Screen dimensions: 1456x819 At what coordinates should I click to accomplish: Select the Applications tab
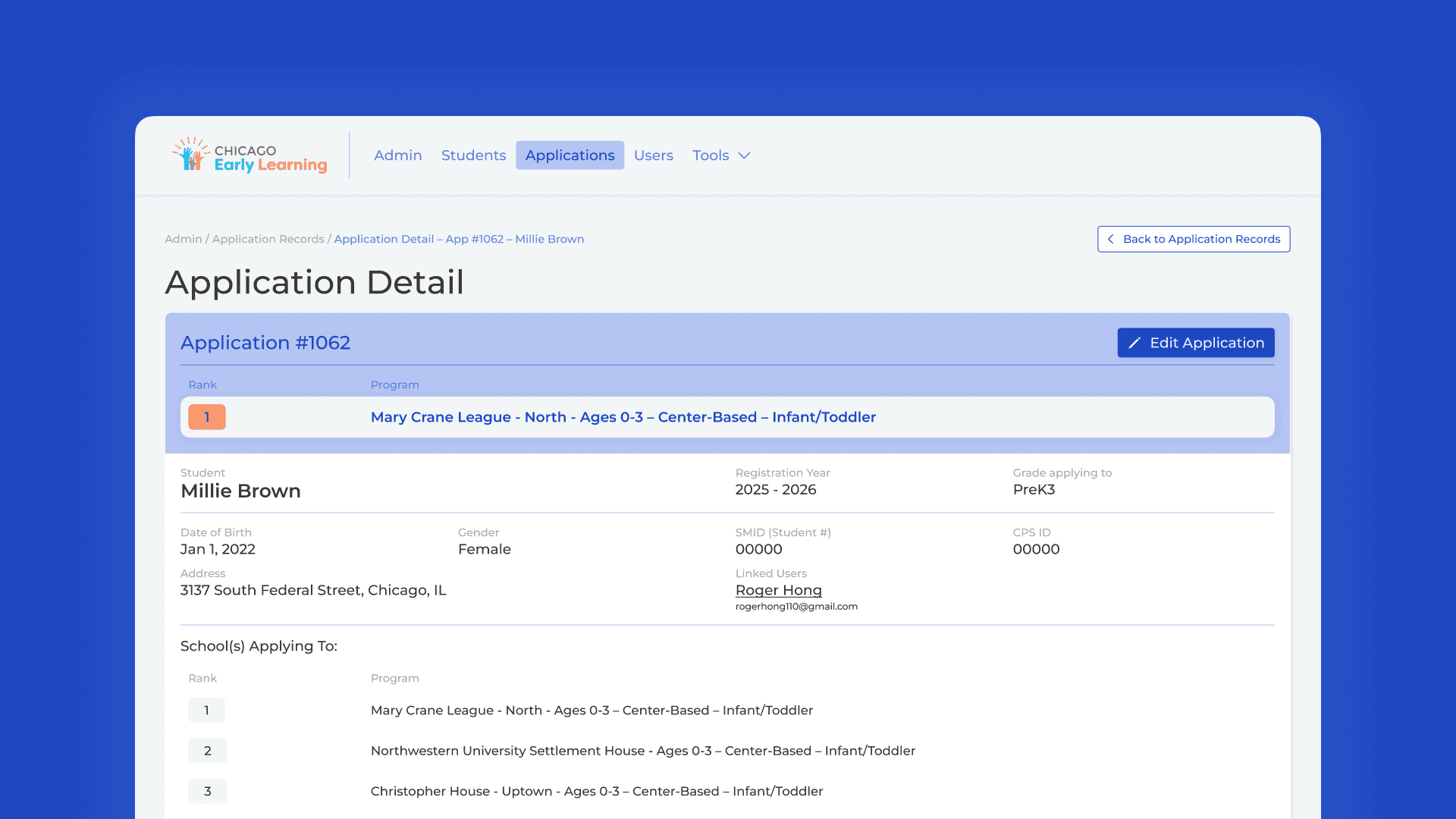[570, 155]
